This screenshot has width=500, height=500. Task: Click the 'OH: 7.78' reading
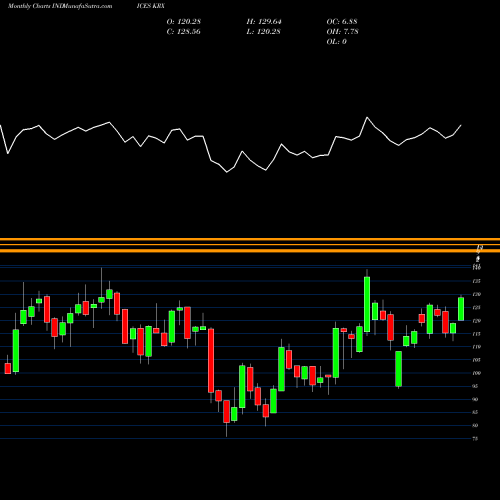[x=343, y=32]
